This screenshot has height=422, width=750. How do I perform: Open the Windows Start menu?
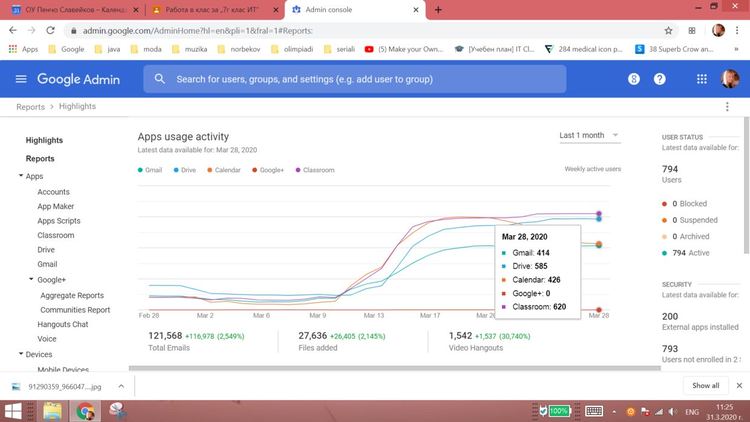point(13,411)
